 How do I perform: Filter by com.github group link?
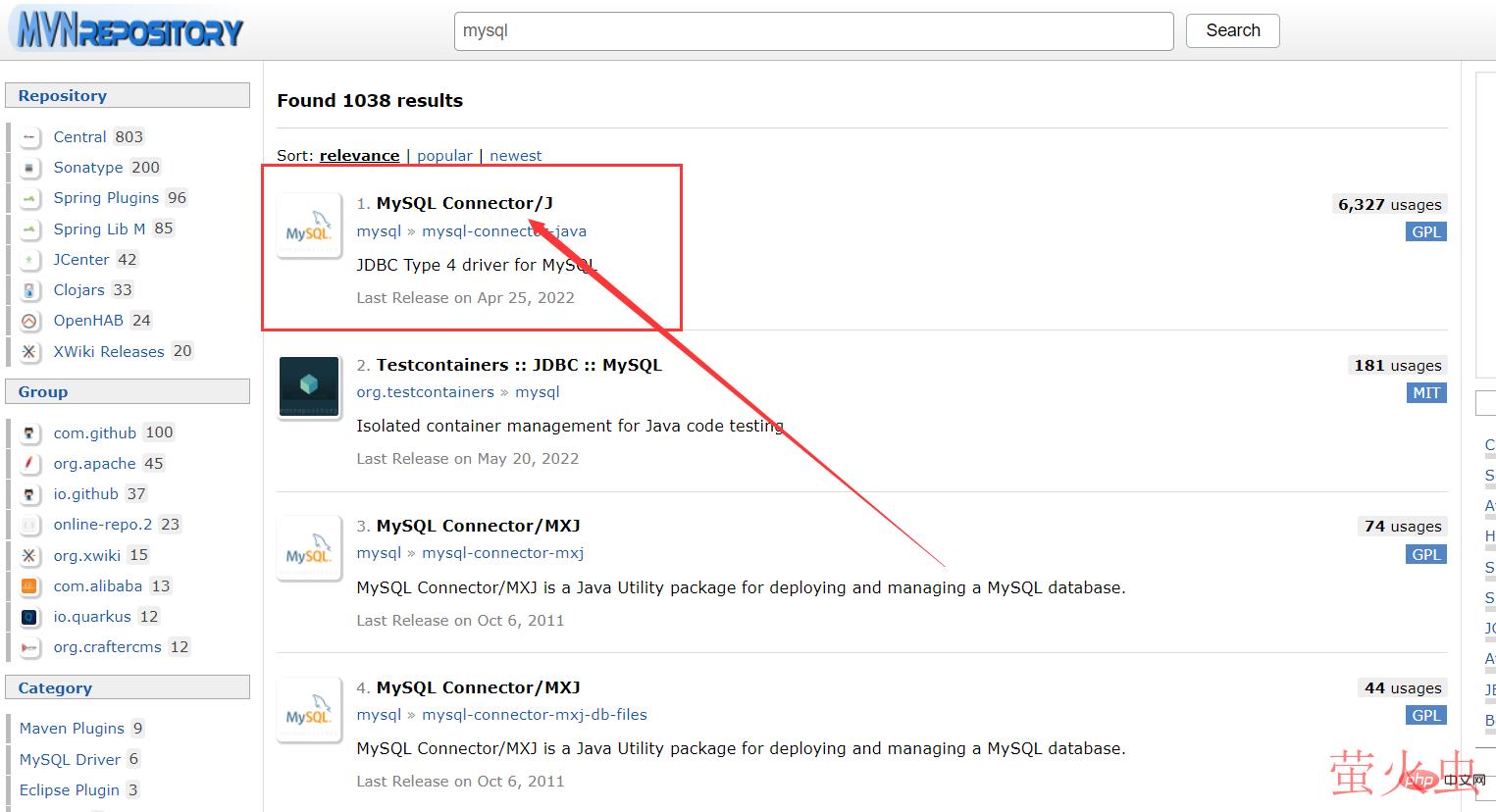point(95,433)
